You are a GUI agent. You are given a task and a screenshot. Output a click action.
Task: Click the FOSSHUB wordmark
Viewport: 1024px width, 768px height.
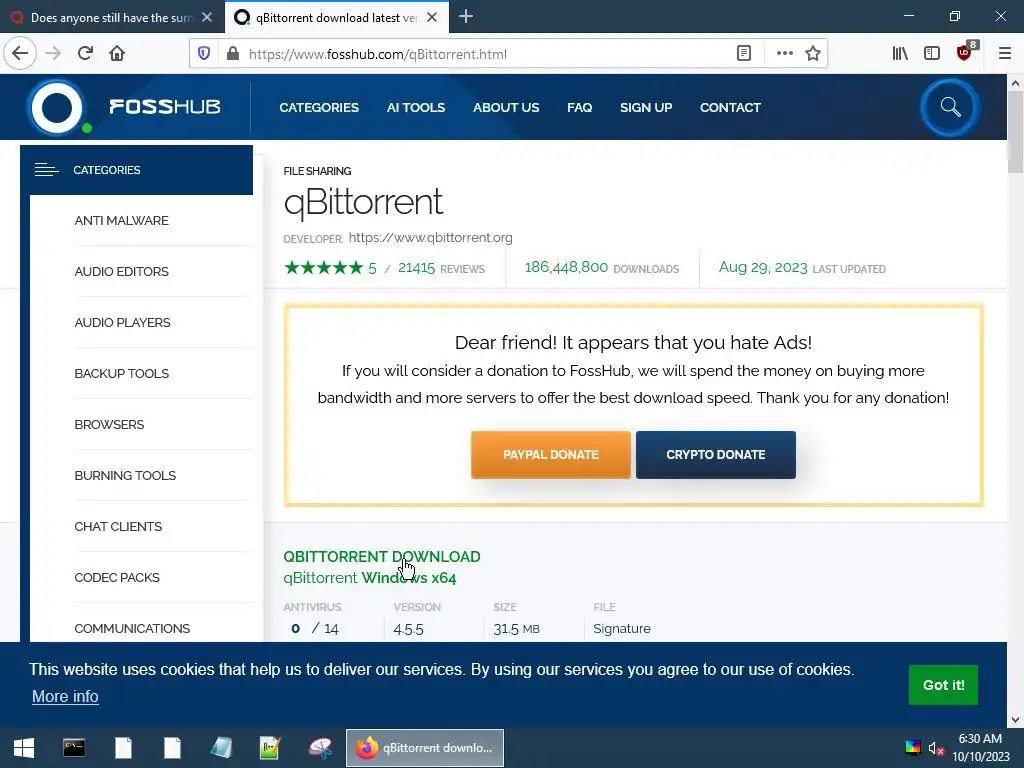tap(165, 106)
